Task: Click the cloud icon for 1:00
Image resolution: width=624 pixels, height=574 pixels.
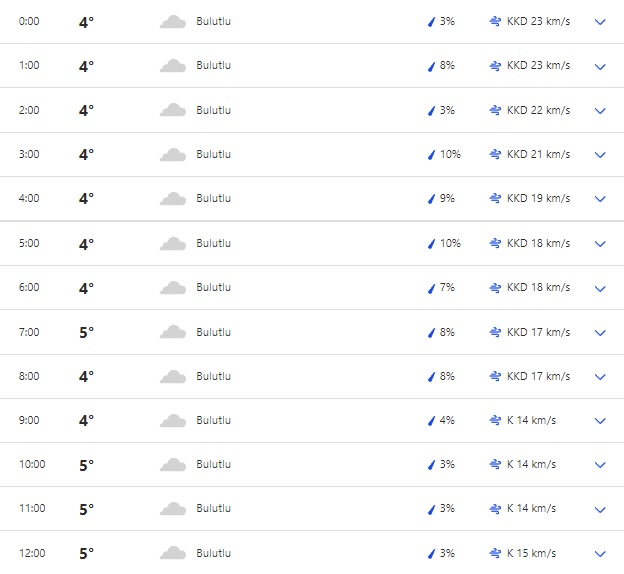Action: 173,66
